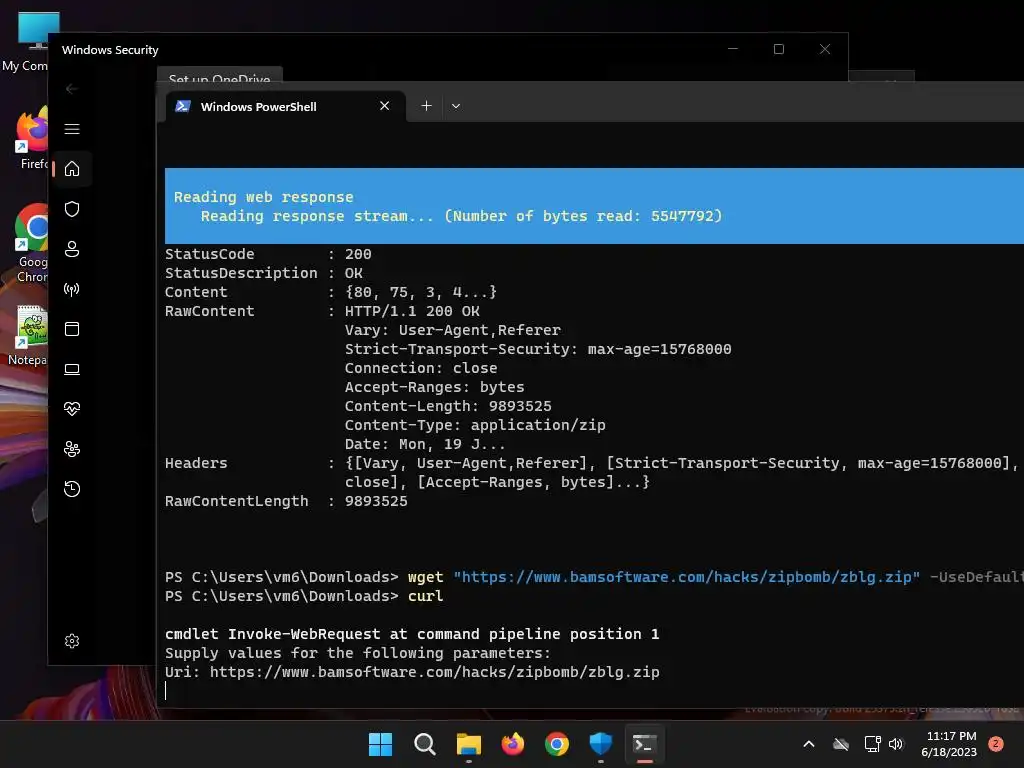Switch to Terminal taskbar icon
Image resolution: width=1024 pixels, height=768 pixels.
click(645, 744)
